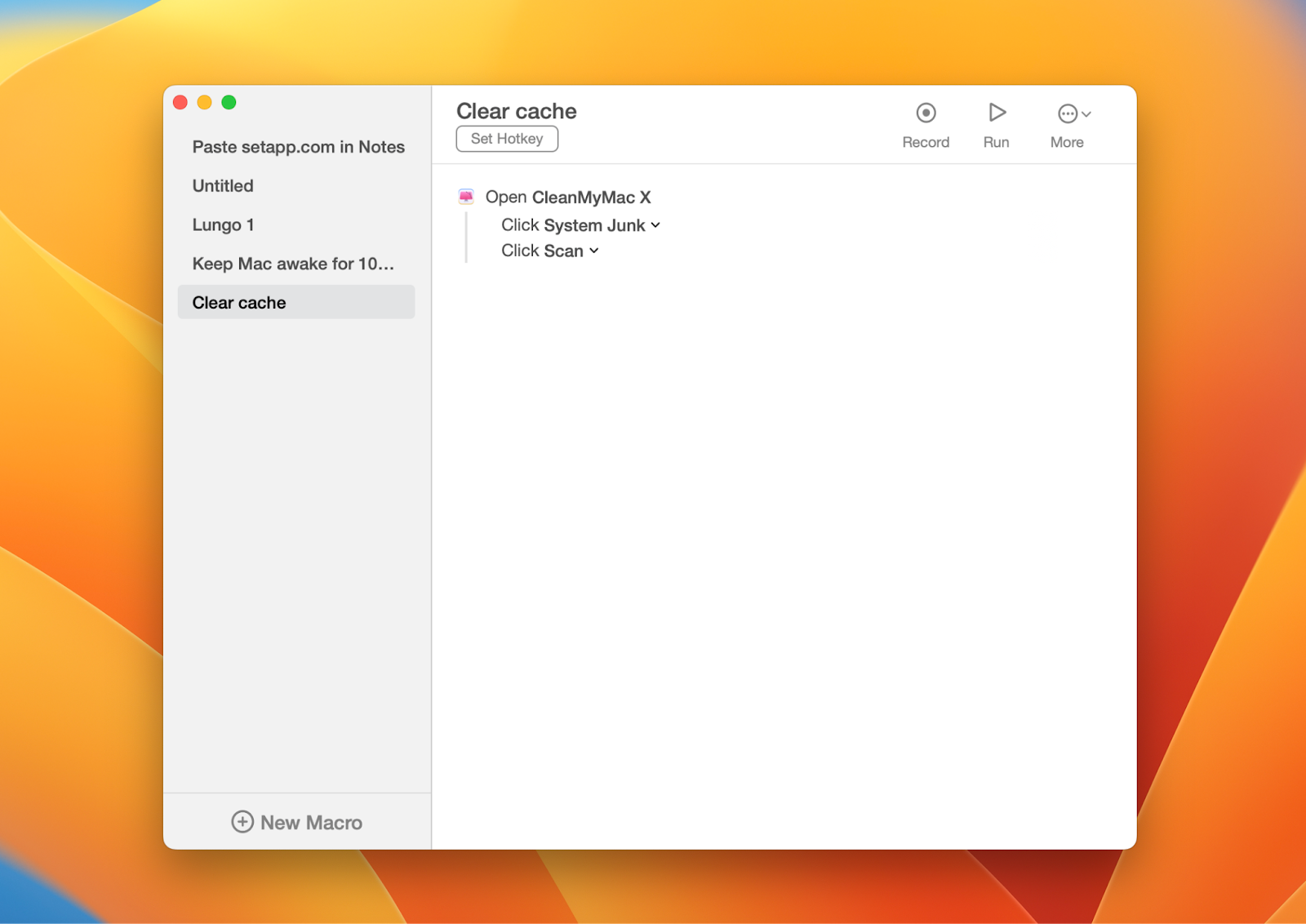1306x924 pixels.
Task: Click the CleanMyMac X app icon
Action: tap(466, 197)
